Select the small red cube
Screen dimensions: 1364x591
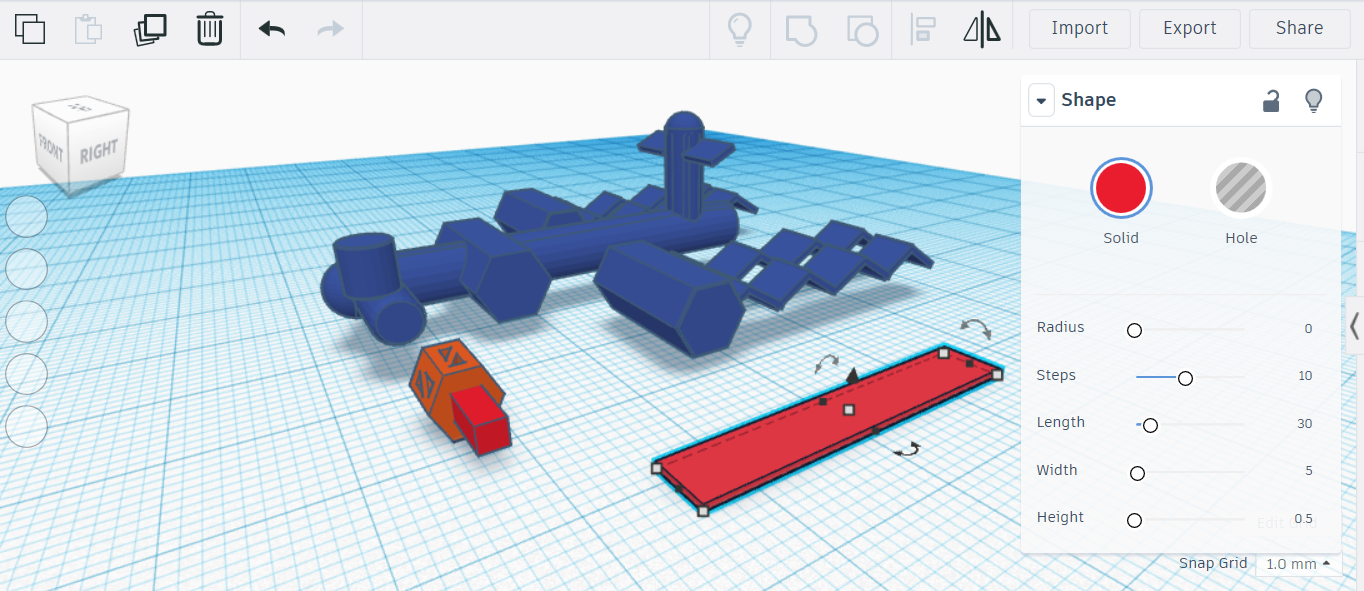click(x=481, y=421)
